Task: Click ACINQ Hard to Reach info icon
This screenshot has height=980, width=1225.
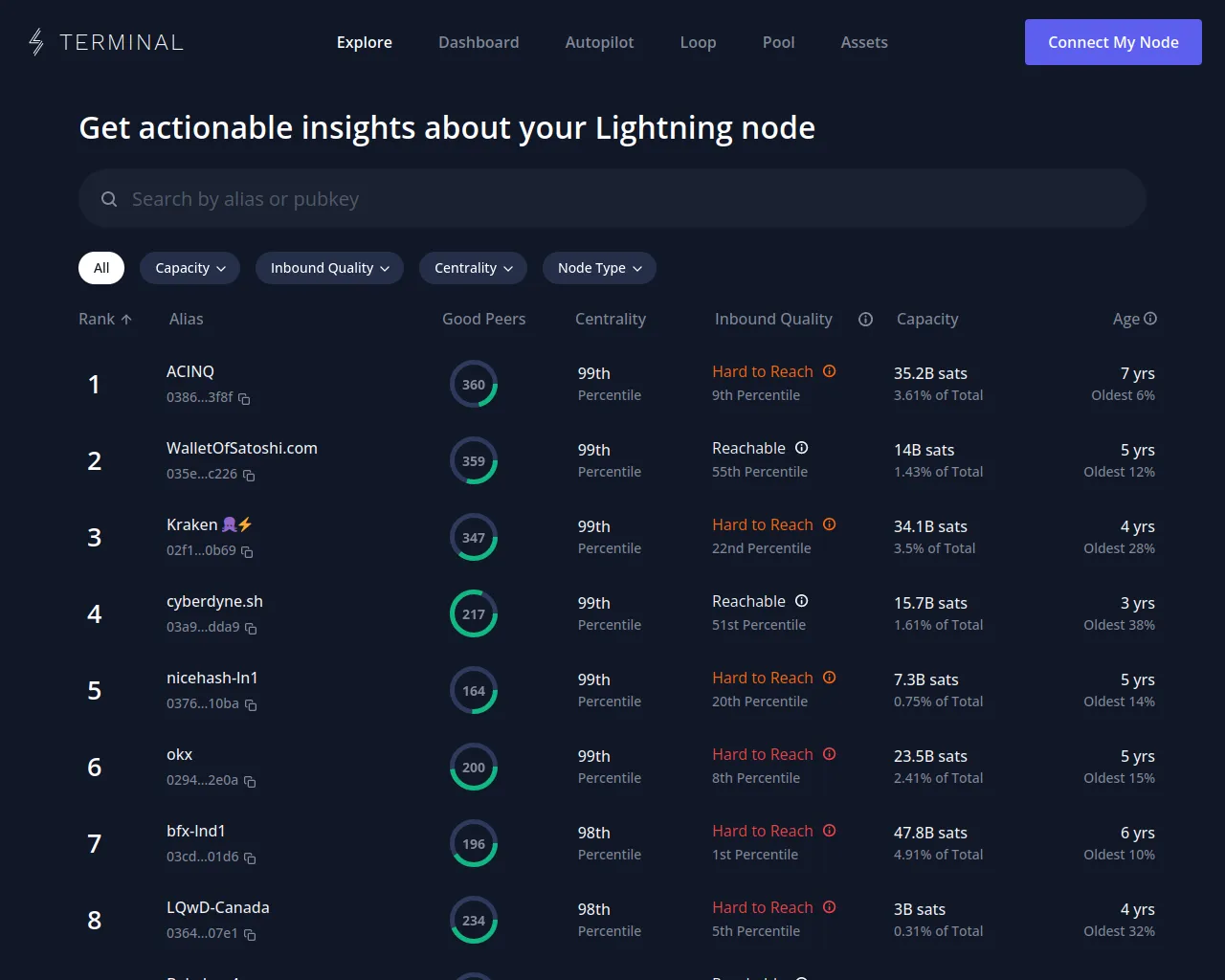Action: pyautogui.click(x=830, y=371)
